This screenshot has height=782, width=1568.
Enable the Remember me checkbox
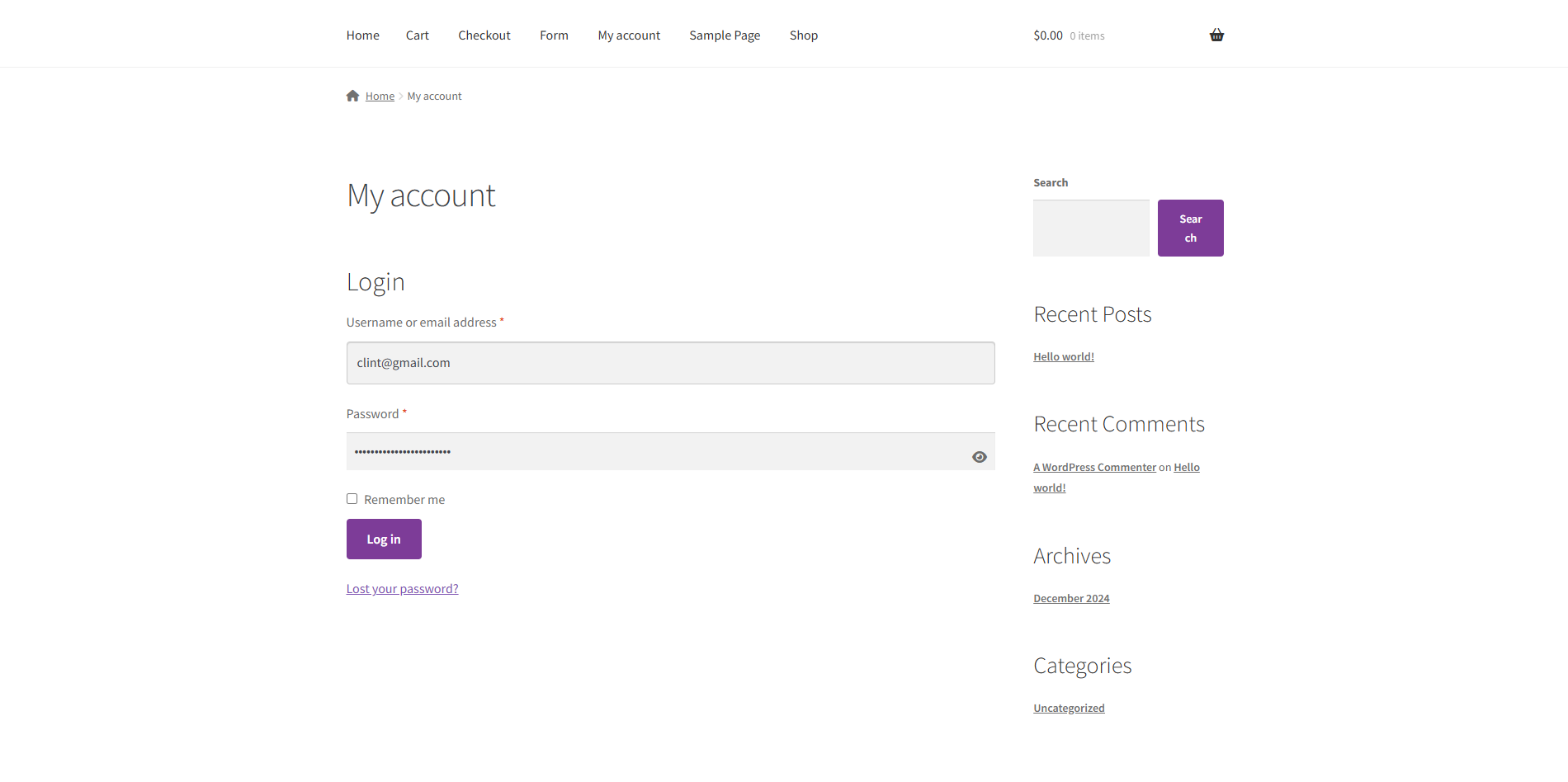(352, 498)
